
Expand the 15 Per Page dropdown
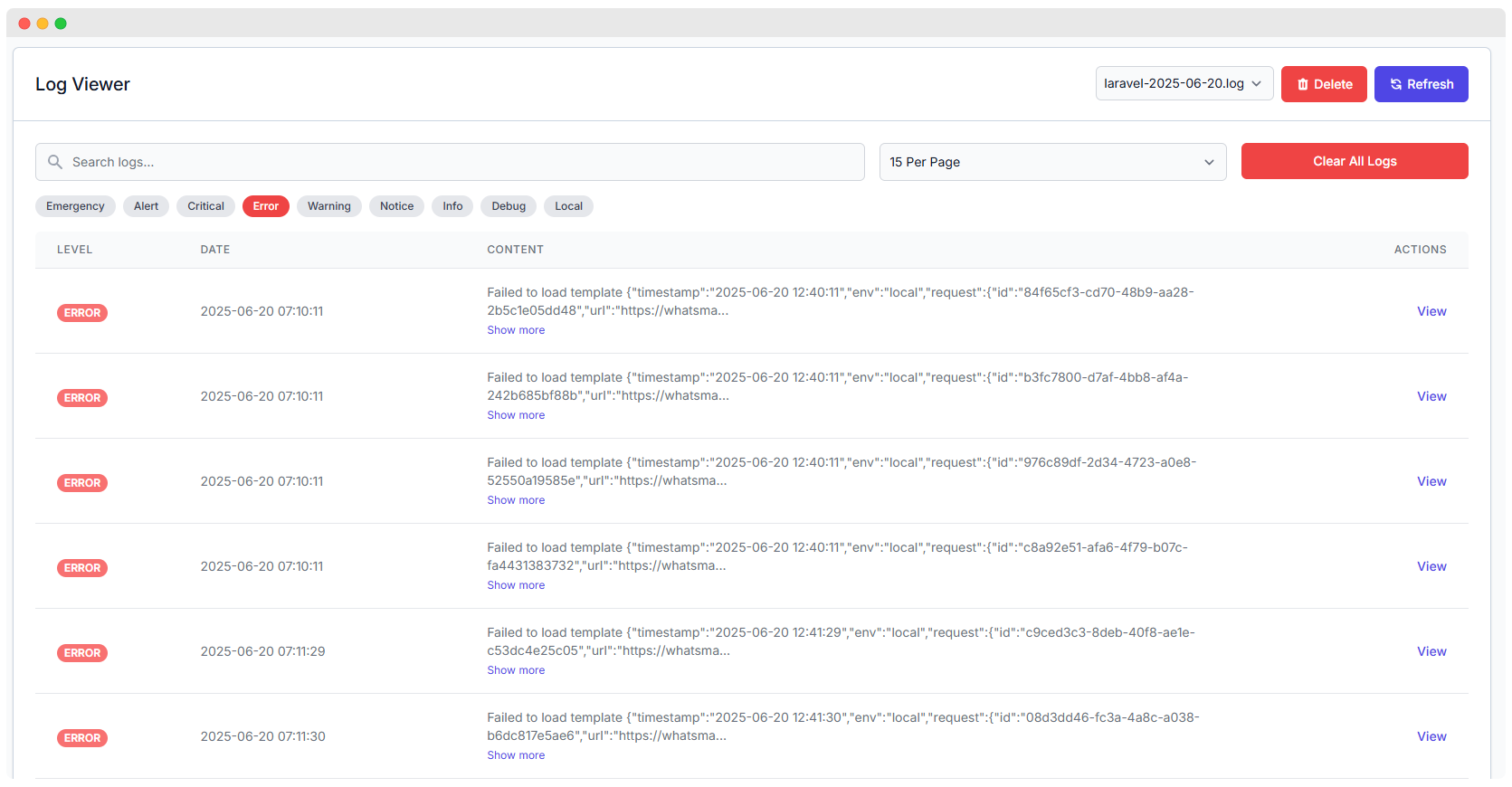[1051, 162]
